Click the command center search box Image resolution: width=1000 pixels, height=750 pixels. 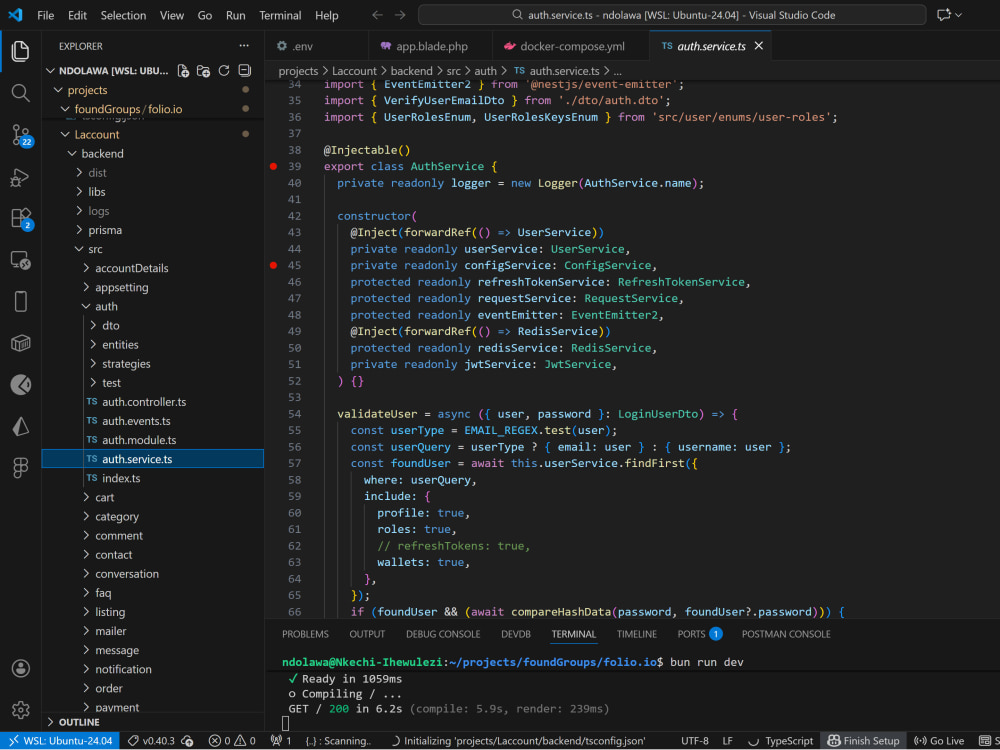672,15
